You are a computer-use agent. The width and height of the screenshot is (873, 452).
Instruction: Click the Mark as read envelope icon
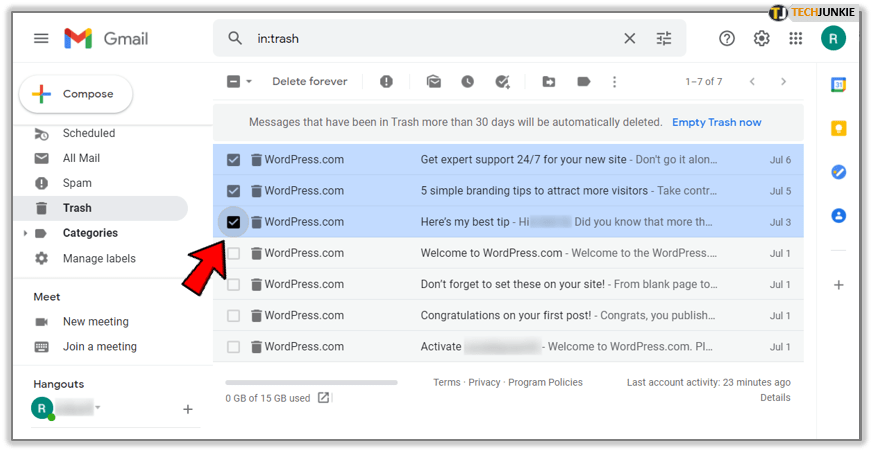(434, 82)
